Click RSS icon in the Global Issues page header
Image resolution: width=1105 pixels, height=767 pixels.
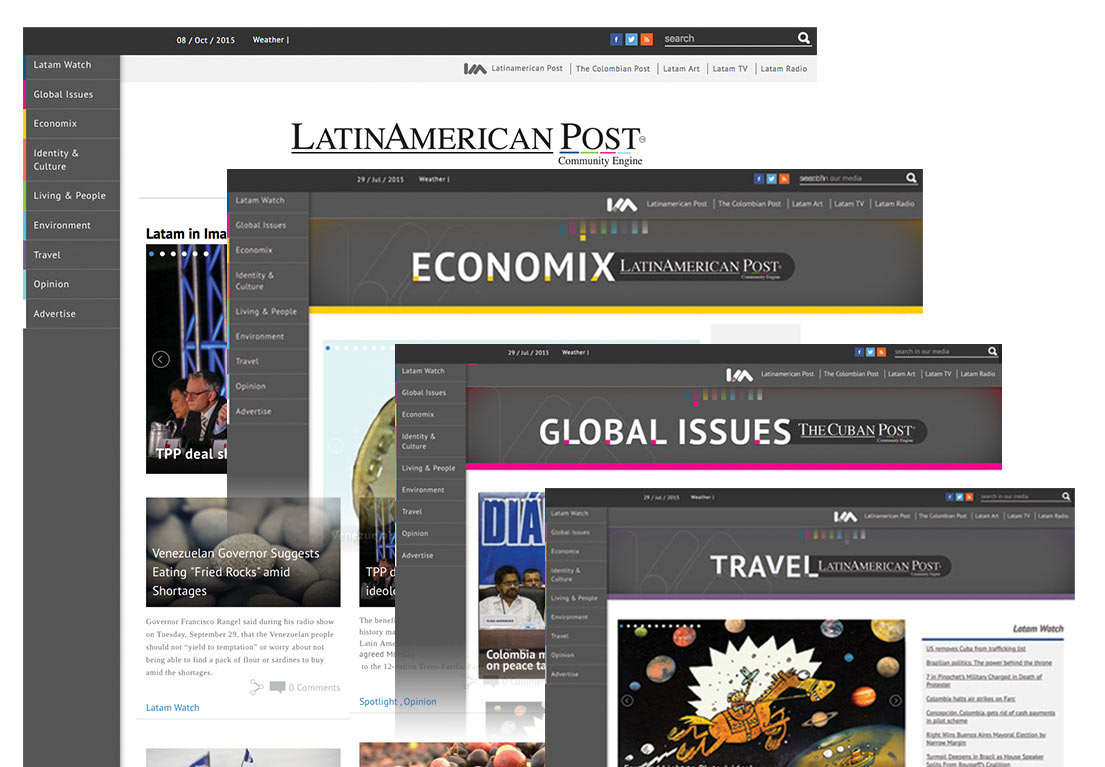click(881, 352)
